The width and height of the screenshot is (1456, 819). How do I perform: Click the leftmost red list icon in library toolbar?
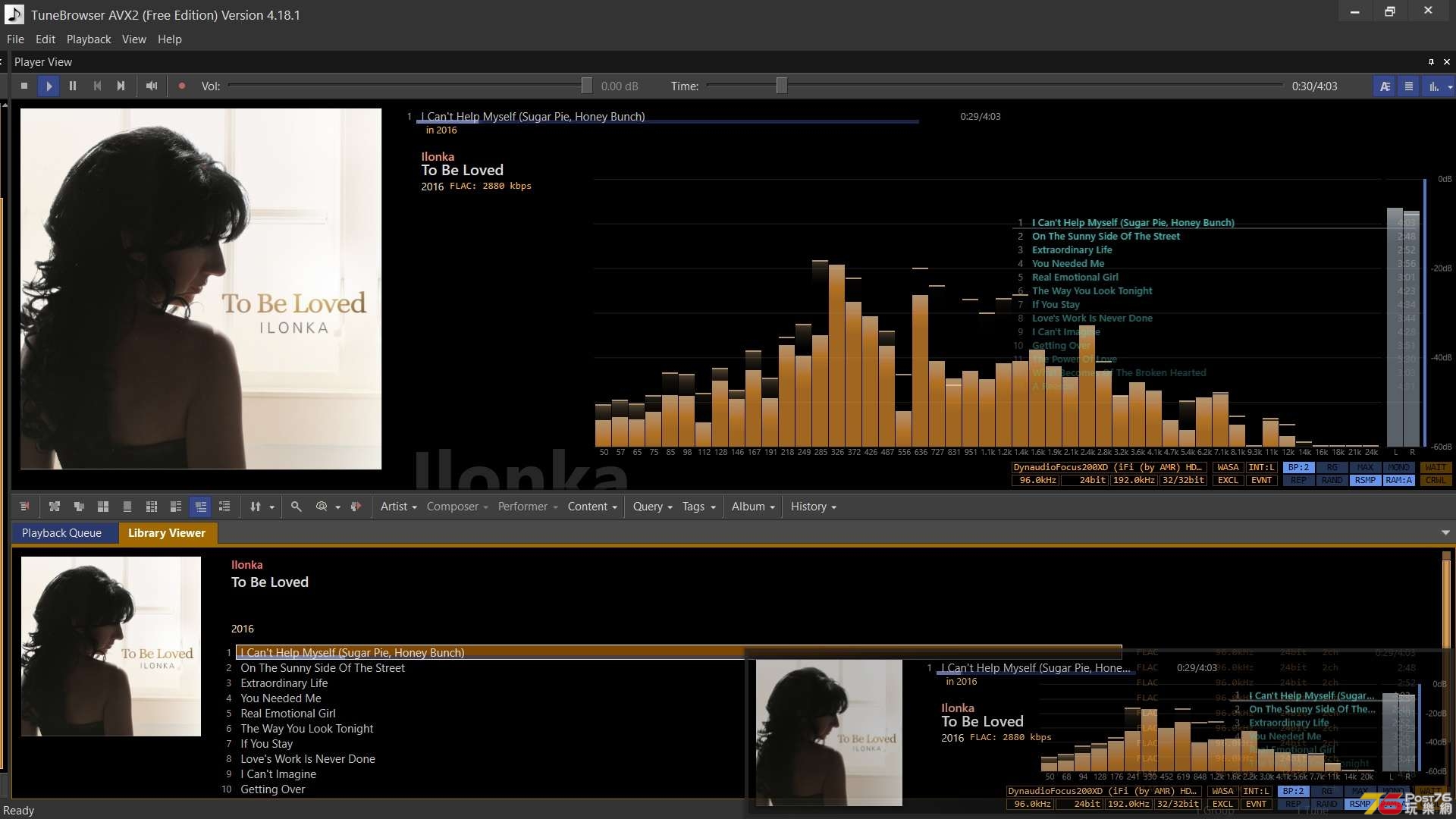coord(24,507)
